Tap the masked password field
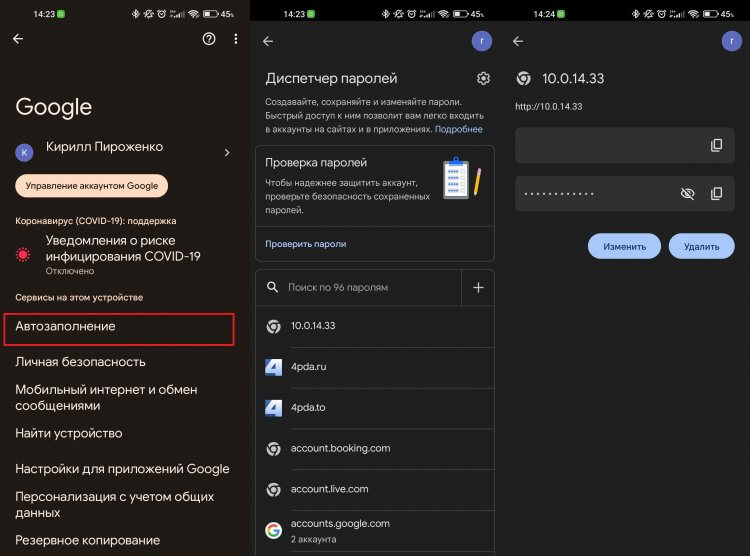The image size is (750, 556). pos(625,193)
